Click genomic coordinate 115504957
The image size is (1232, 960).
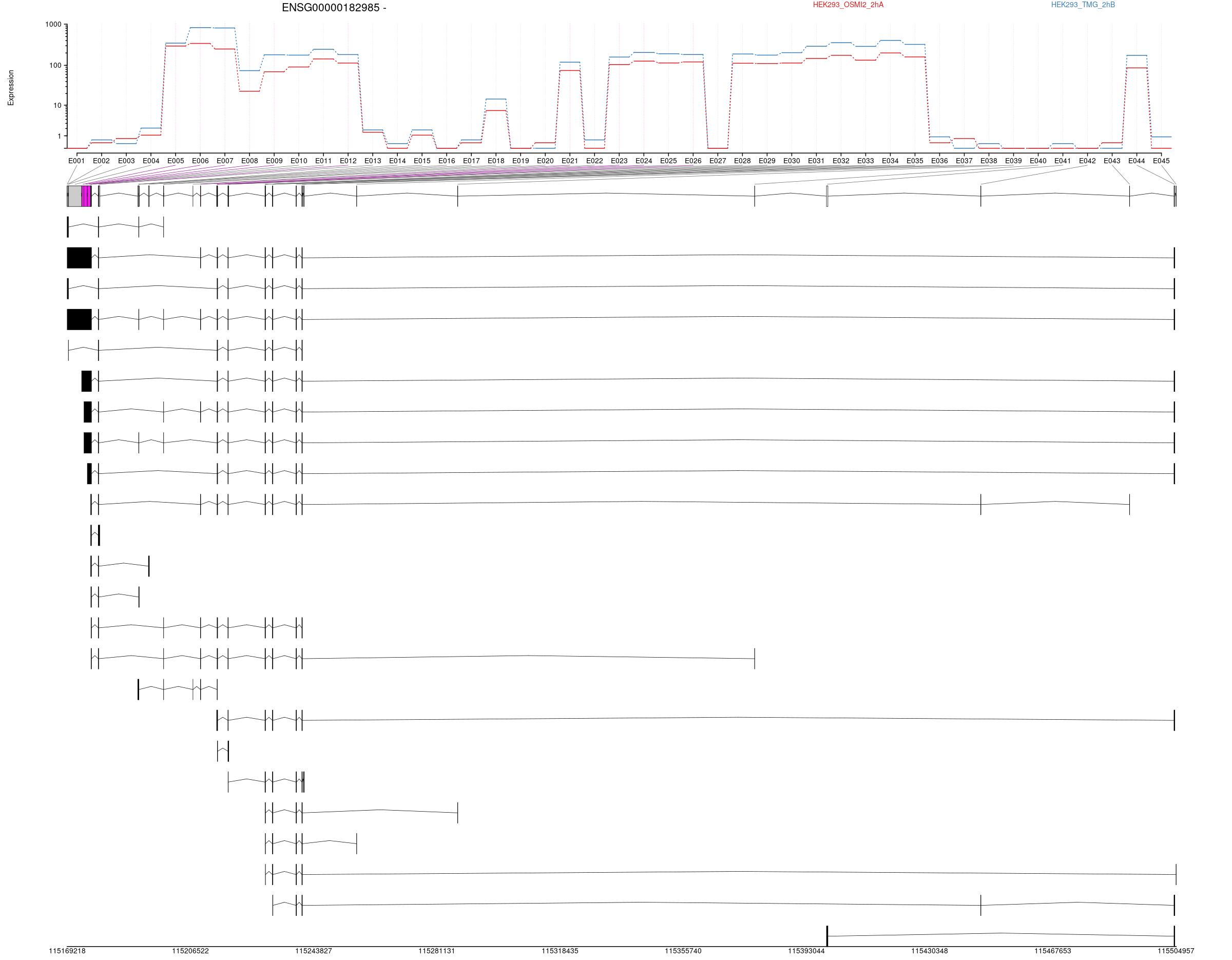[x=1176, y=951]
